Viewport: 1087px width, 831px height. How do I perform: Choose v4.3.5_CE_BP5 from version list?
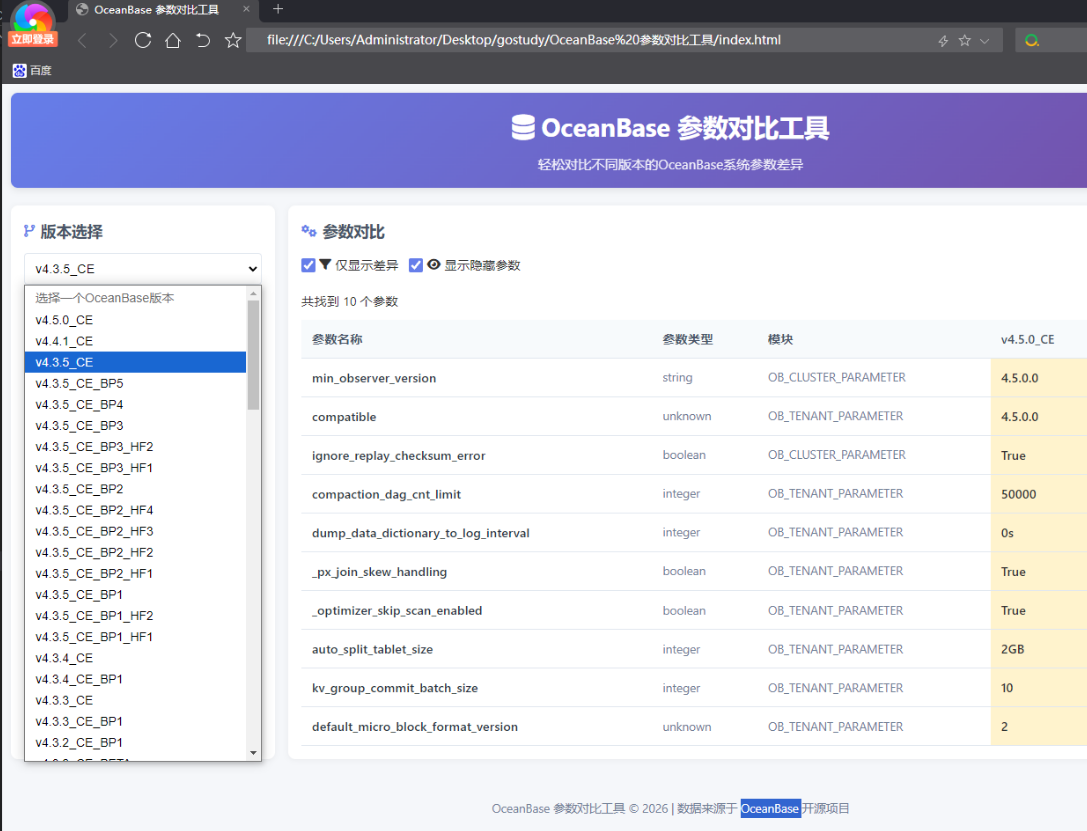click(x=135, y=383)
